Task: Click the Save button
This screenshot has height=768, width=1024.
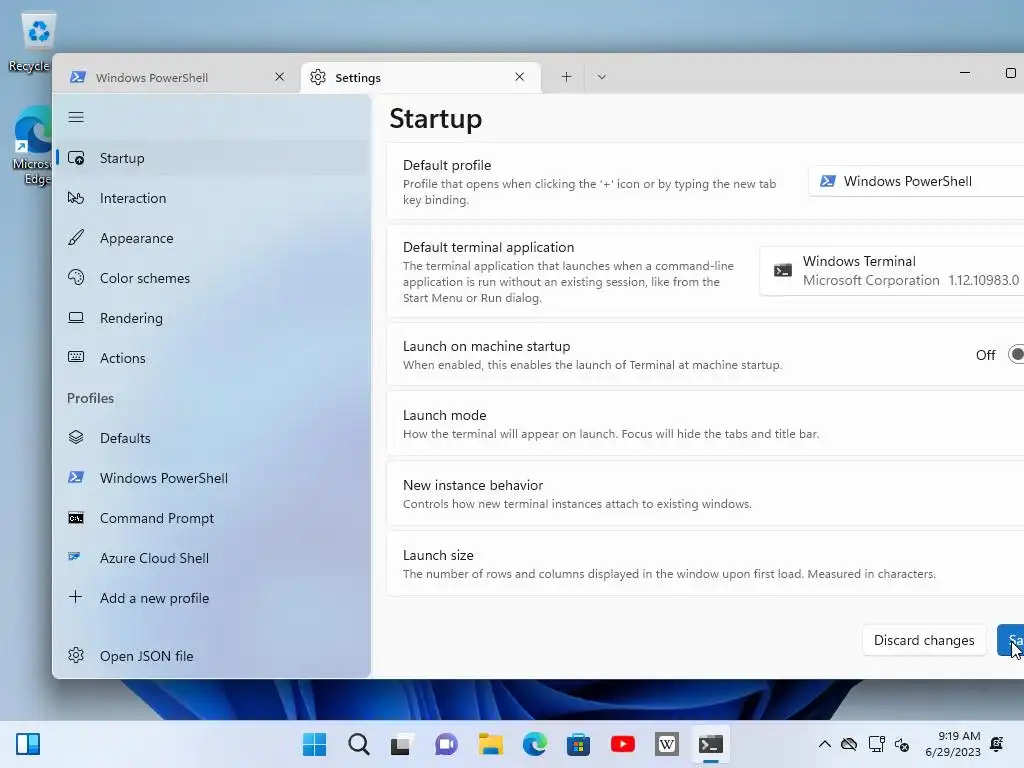Action: [x=1011, y=641]
